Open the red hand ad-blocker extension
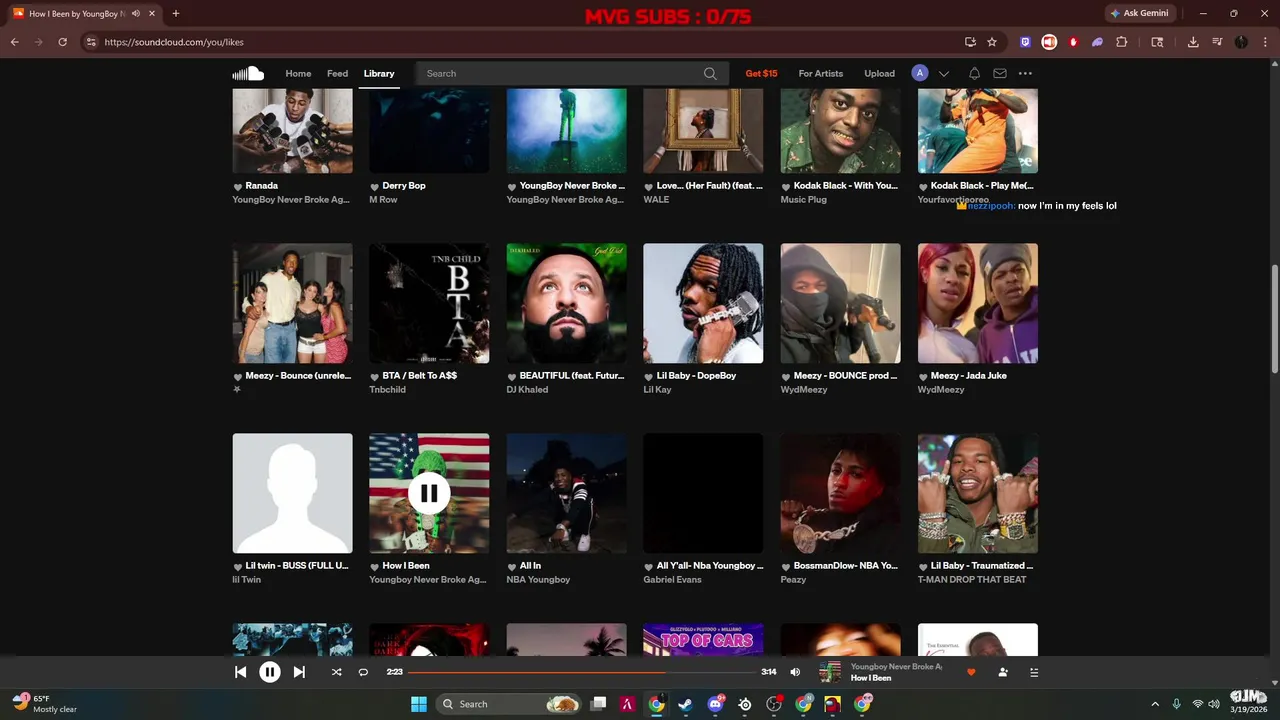1280x720 pixels. (x=1073, y=42)
